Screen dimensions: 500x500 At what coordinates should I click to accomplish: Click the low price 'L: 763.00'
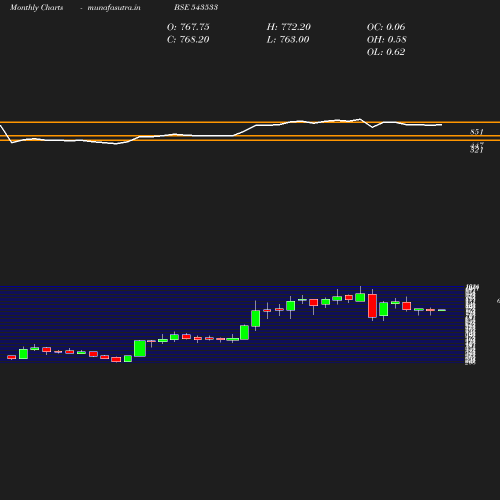click(288, 40)
